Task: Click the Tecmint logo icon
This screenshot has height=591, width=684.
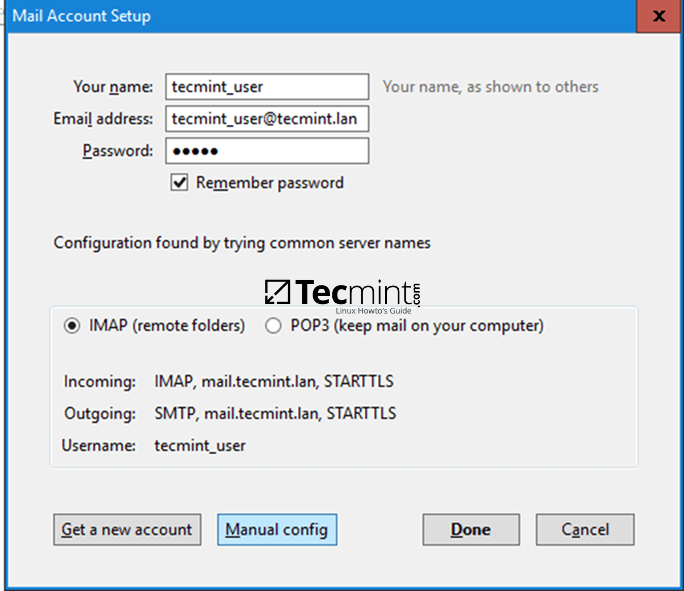Action: click(x=277, y=291)
